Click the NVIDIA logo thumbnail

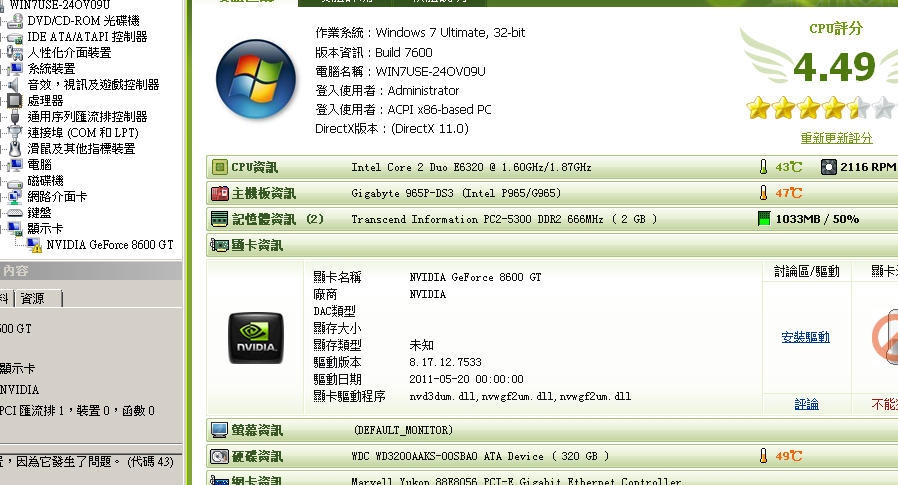[x=256, y=338]
